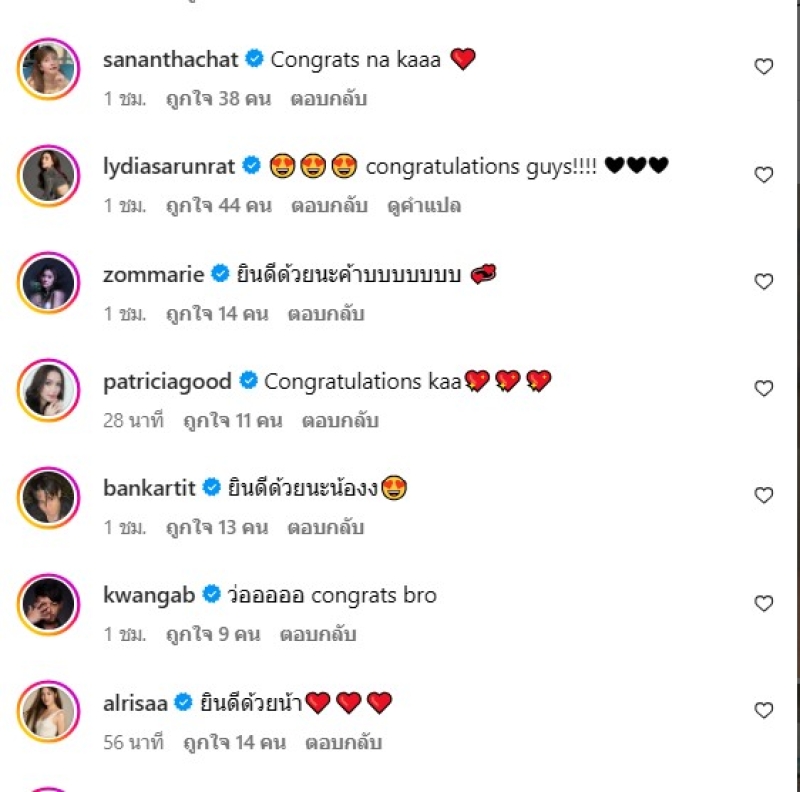Like the comment by sananthachat
This screenshot has width=800, height=792.
763,67
